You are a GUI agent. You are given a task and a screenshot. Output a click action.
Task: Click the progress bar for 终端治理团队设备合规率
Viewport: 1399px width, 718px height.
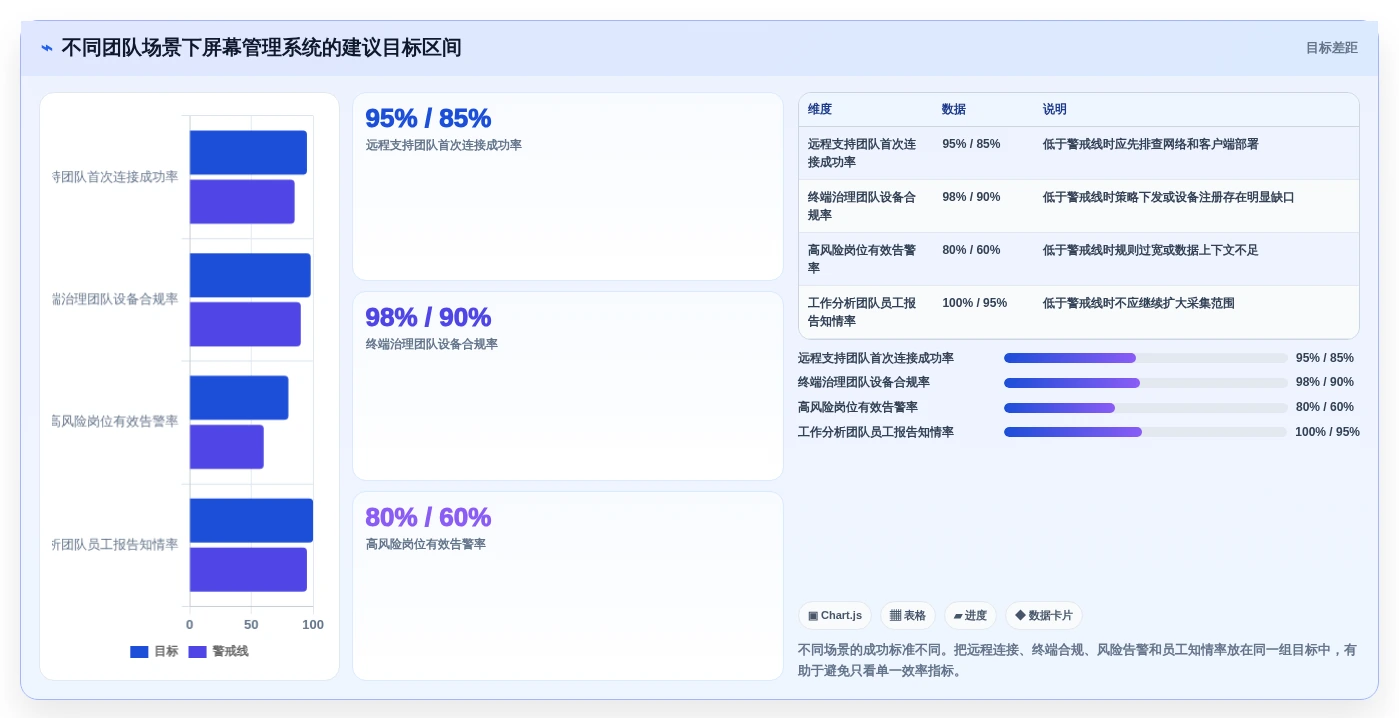pos(1146,383)
